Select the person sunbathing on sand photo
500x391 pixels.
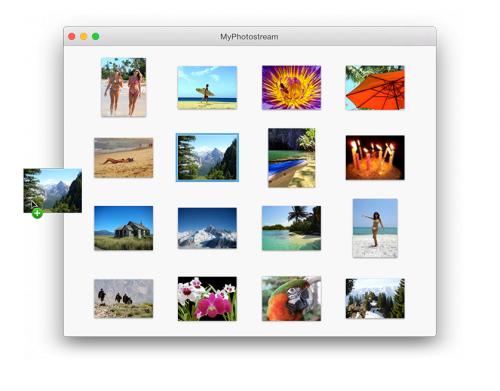(124, 158)
